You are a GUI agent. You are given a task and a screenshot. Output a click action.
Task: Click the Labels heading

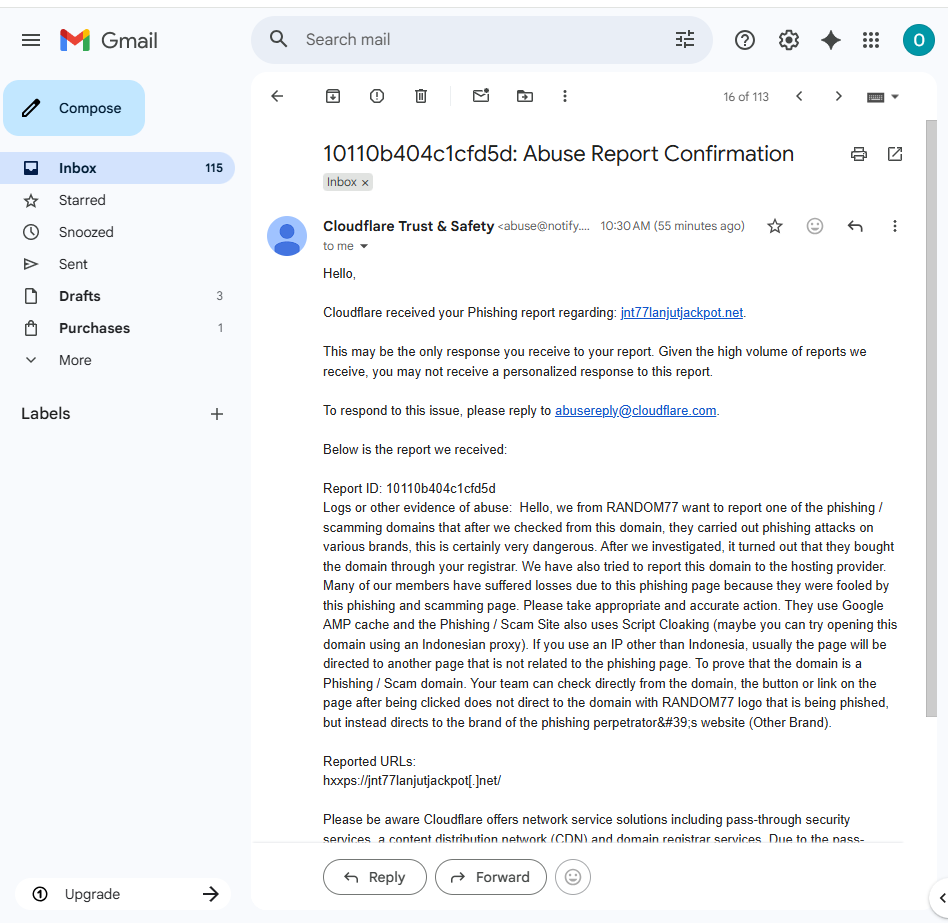[x=45, y=413]
